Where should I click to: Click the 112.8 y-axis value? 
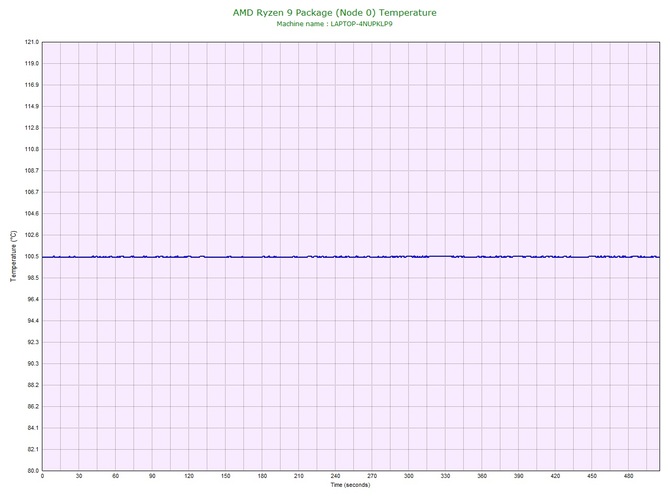(x=32, y=128)
